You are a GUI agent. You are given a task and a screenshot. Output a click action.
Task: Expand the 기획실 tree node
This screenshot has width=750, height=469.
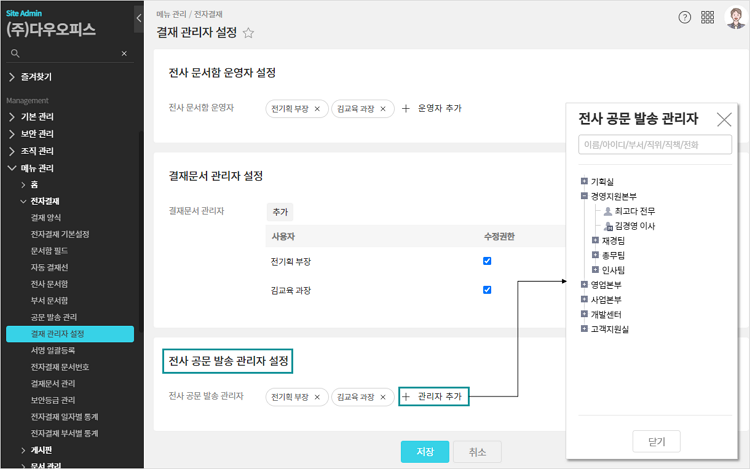584,182
